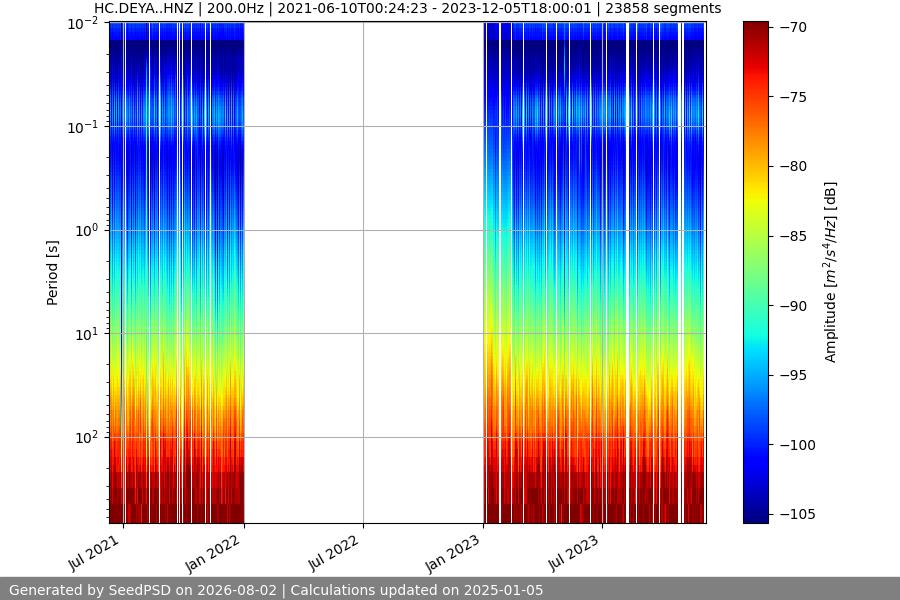Click the 2021 spectrogram data block
This screenshot has width=900, height=600.
point(177,273)
